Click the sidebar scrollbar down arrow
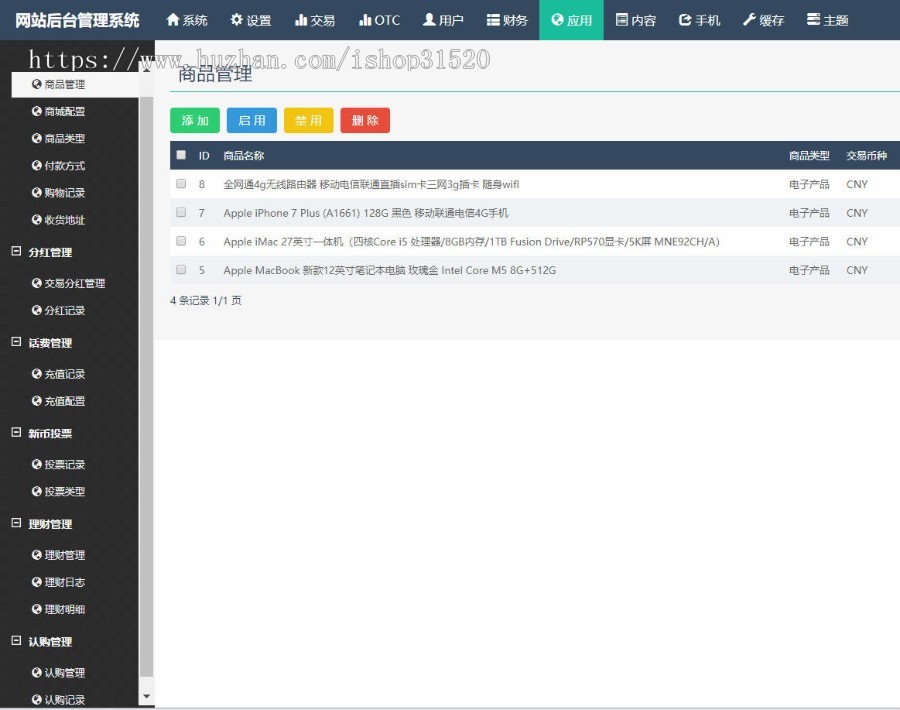Viewport: 900px width, 710px height. tap(147, 695)
